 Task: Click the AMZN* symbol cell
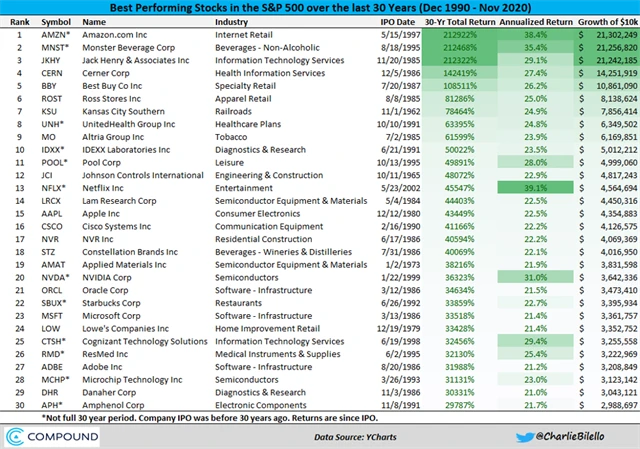56,35
